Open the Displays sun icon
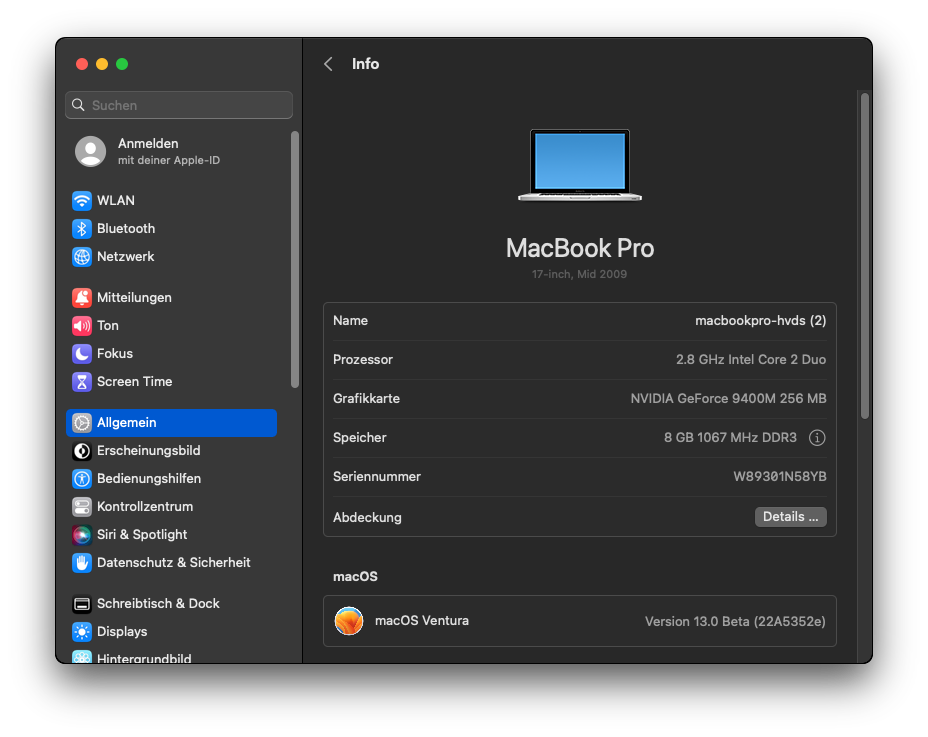This screenshot has height=737, width=928. (82, 632)
